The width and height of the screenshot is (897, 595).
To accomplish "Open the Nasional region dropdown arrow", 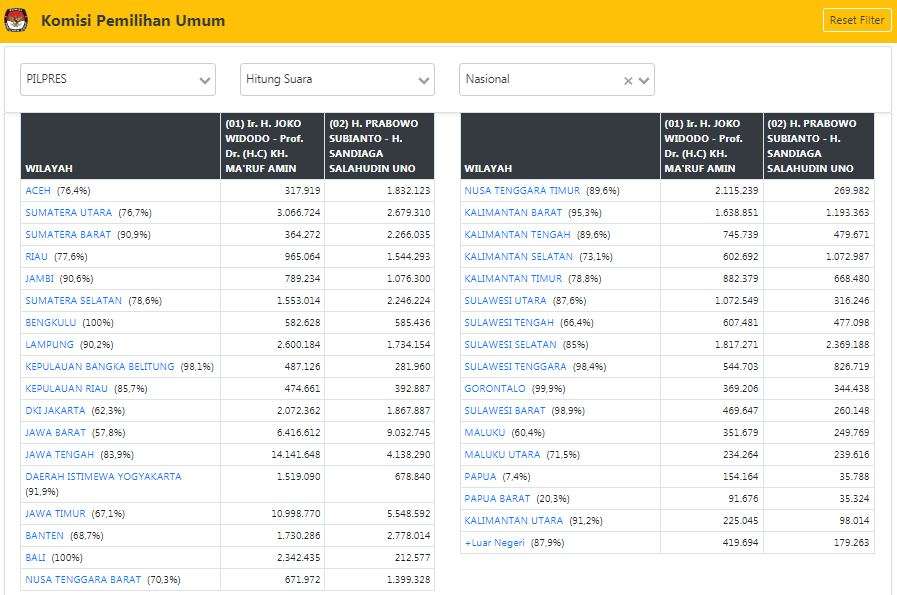I will point(644,81).
